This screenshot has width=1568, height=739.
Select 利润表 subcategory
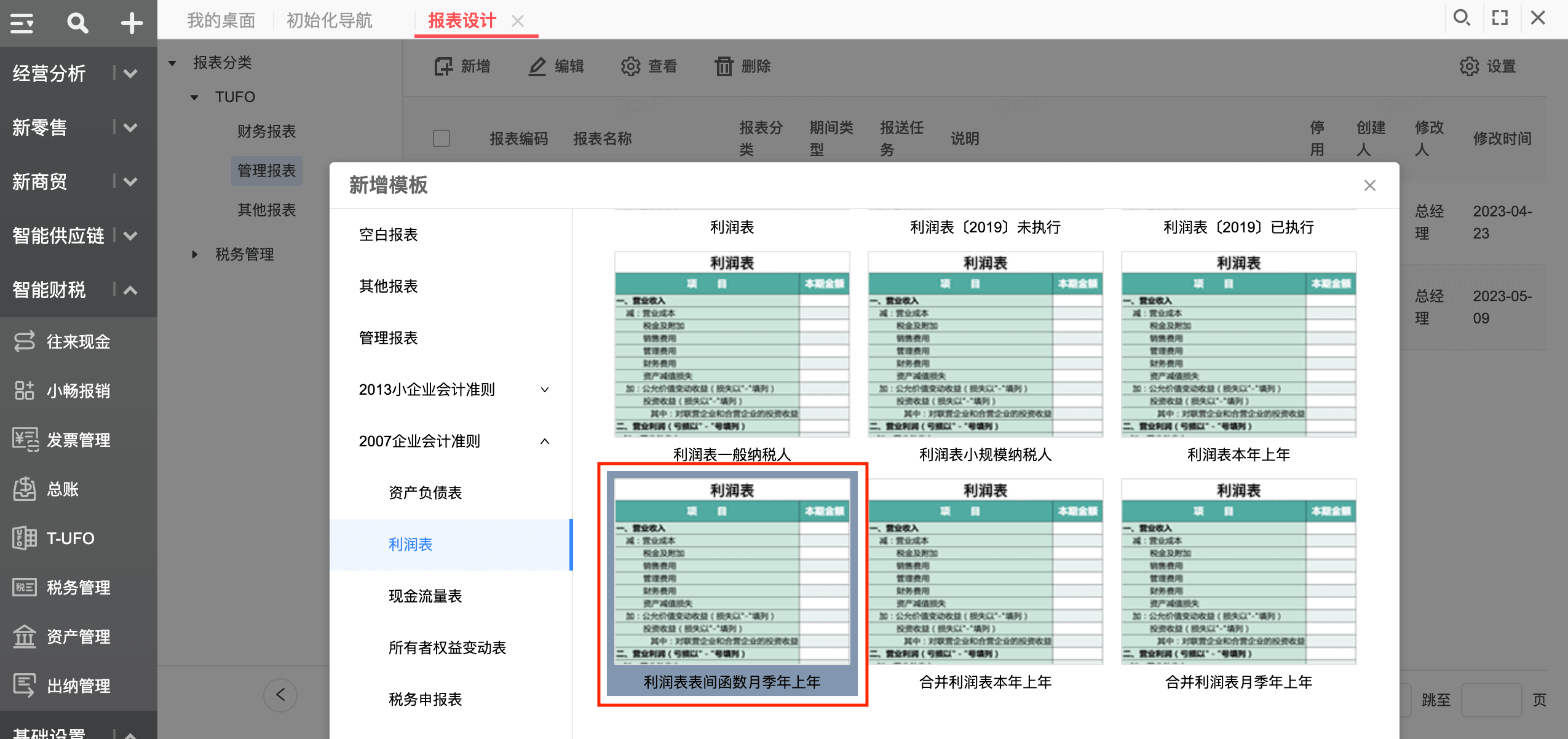[x=451, y=544]
